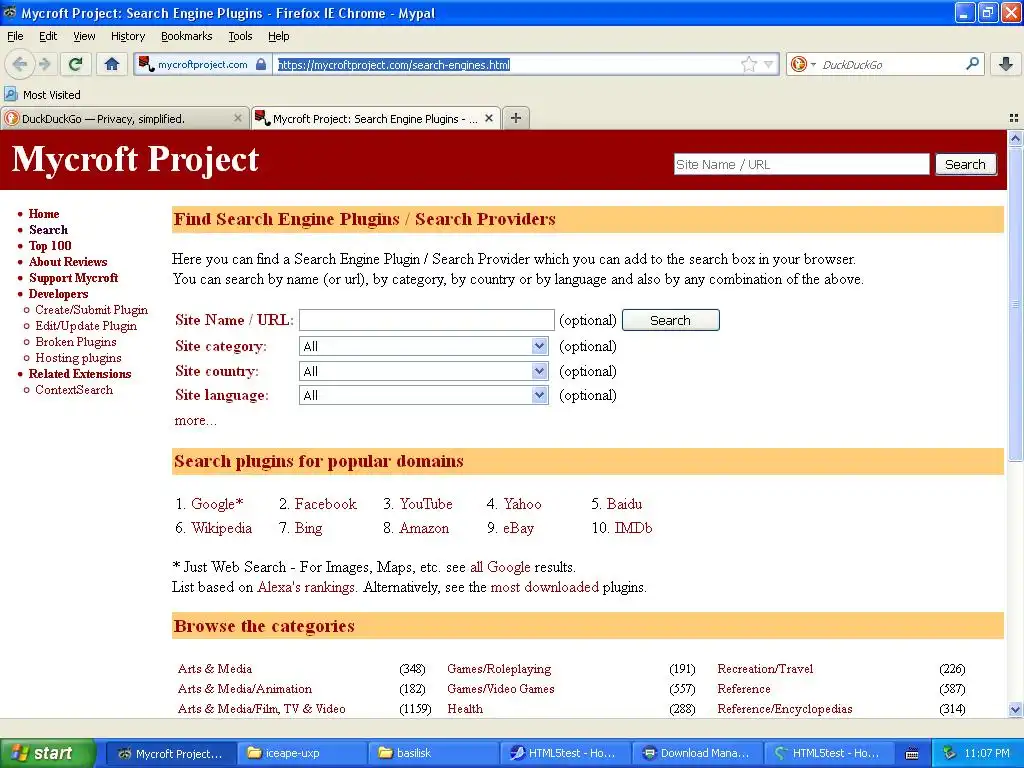The height and width of the screenshot is (768, 1024).
Task: Click the padlock site security icon
Action: pos(261,64)
